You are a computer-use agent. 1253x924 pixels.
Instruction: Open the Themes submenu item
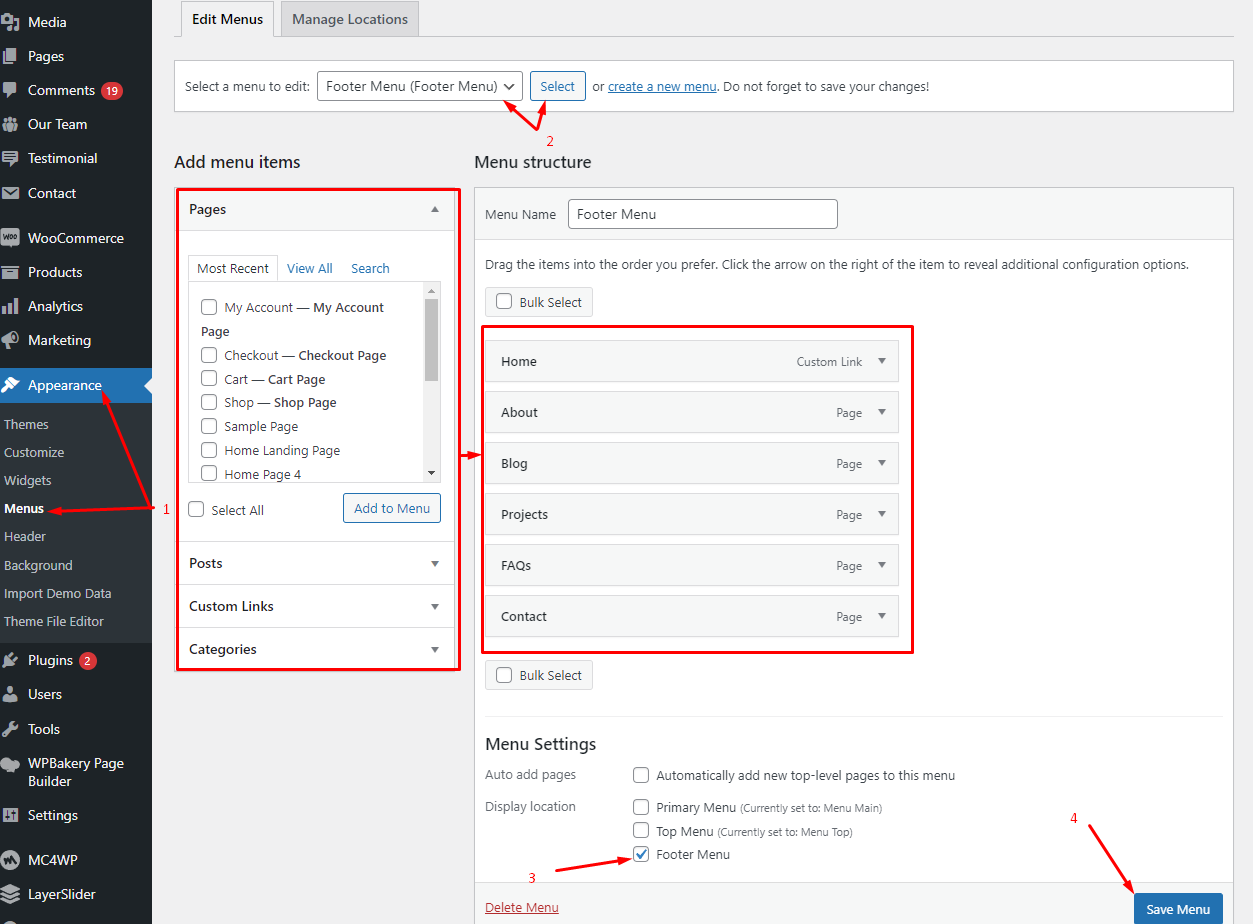pyautogui.click(x=26, y=424)
